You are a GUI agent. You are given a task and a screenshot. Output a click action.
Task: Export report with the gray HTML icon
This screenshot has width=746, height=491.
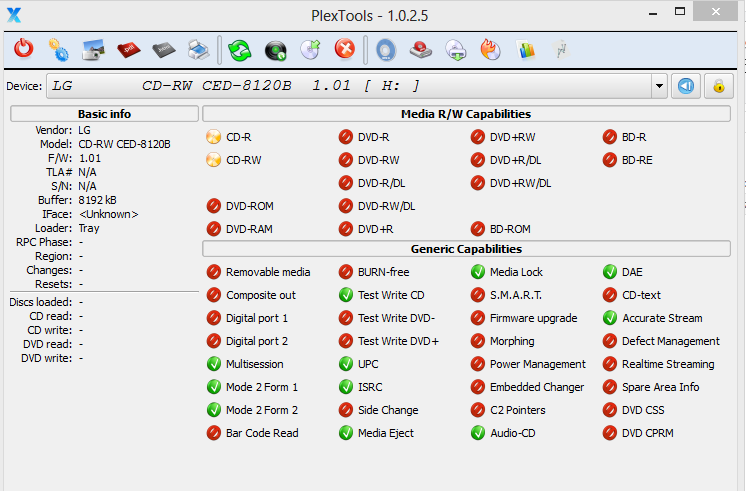point(164,49)
